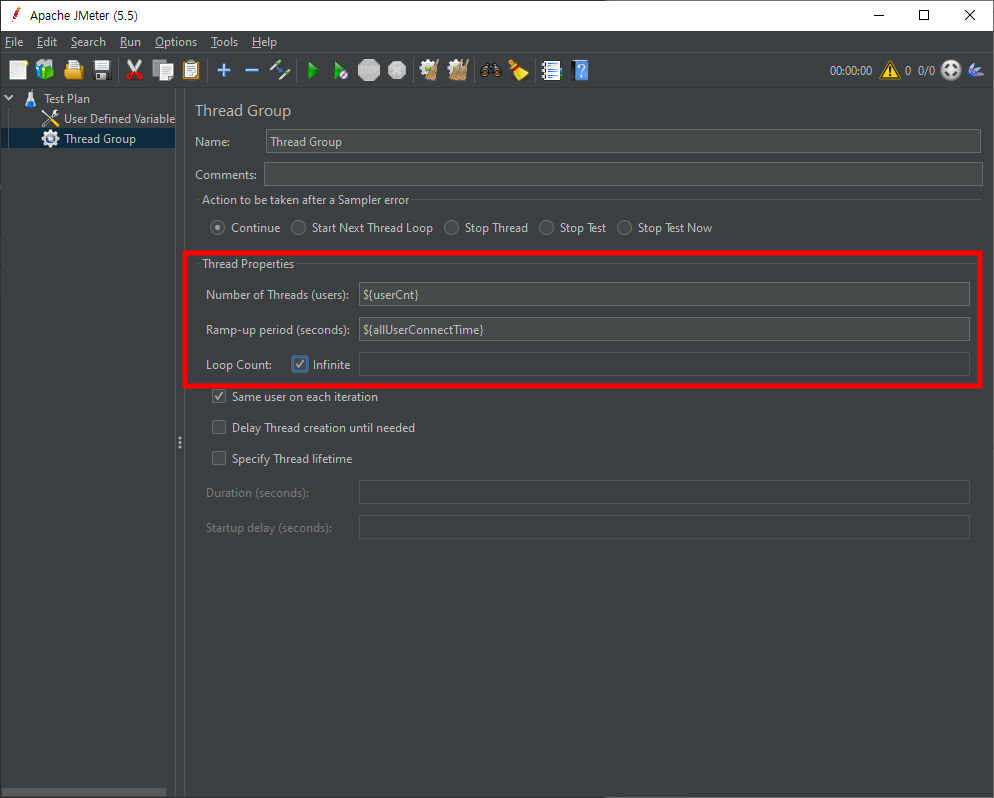Click the remote engines status icon
The width and height of the screenshot is (994, 798).
coord(951,70)
